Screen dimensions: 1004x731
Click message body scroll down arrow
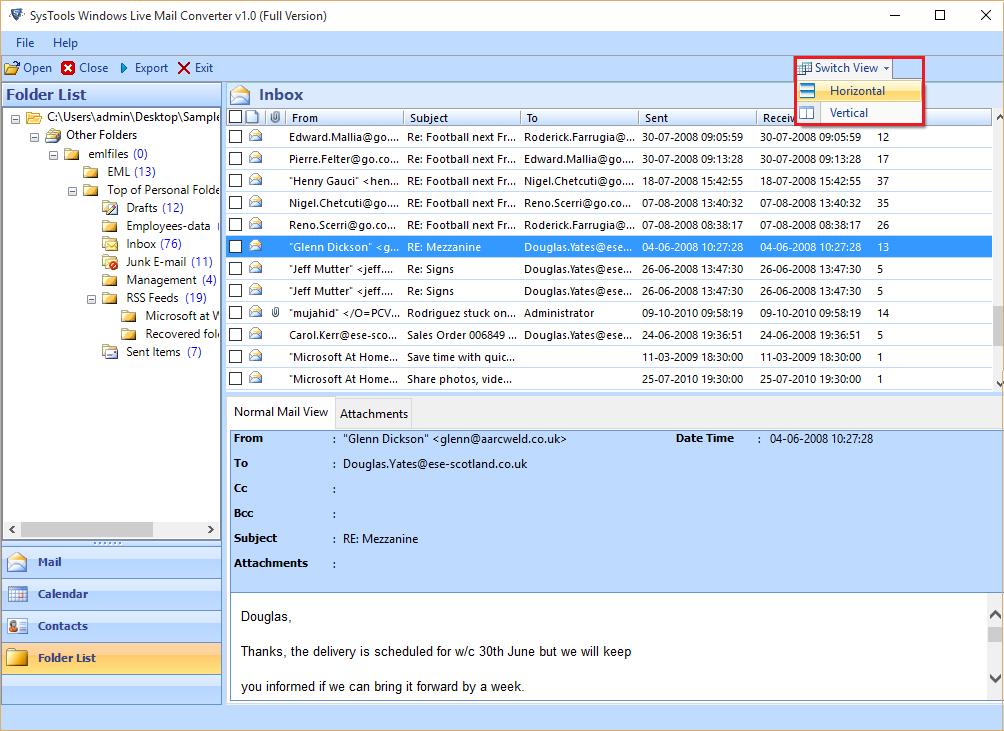[x=995, y=678]
